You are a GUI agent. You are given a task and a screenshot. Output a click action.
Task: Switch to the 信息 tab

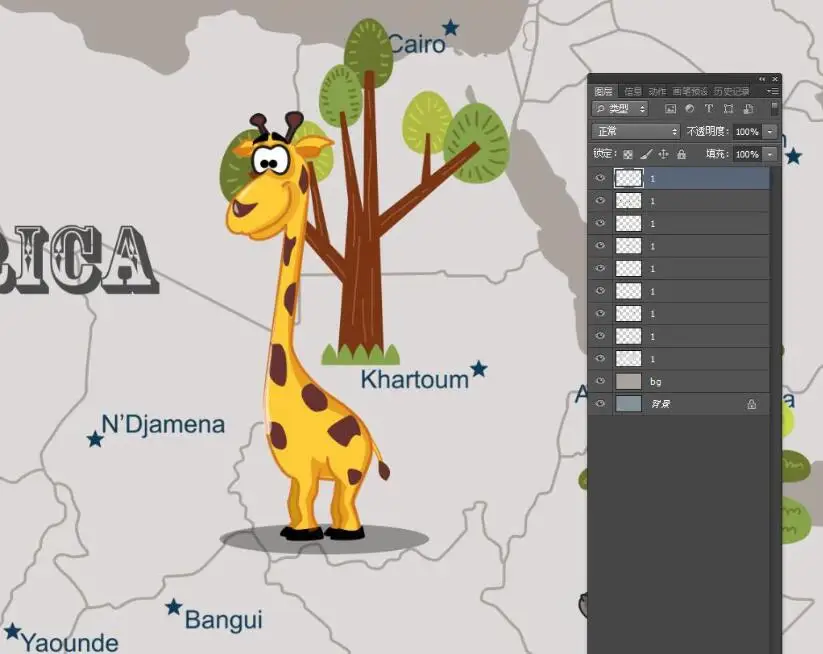pos(632,91)
